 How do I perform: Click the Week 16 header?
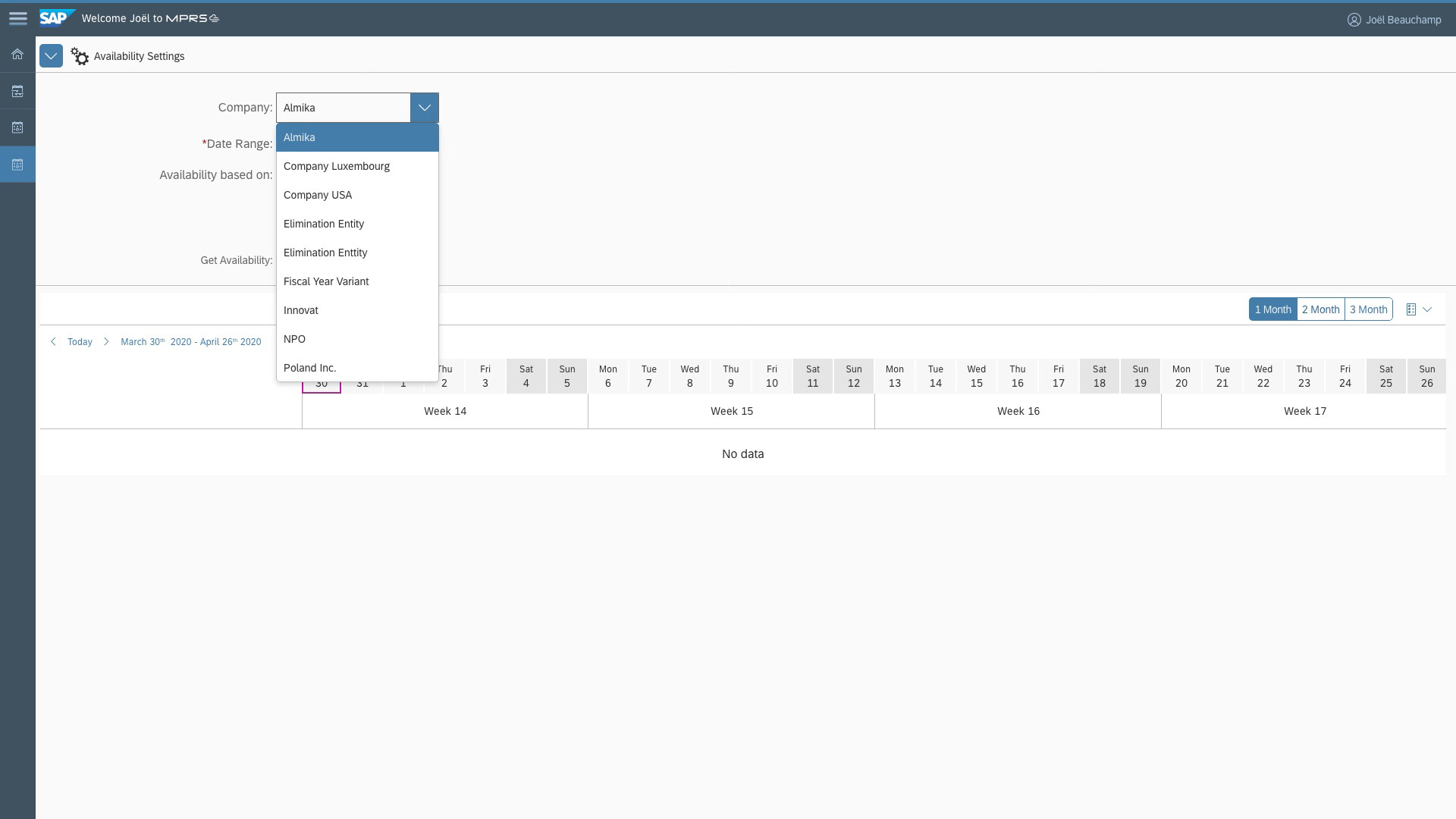(x=1018, y=411)
